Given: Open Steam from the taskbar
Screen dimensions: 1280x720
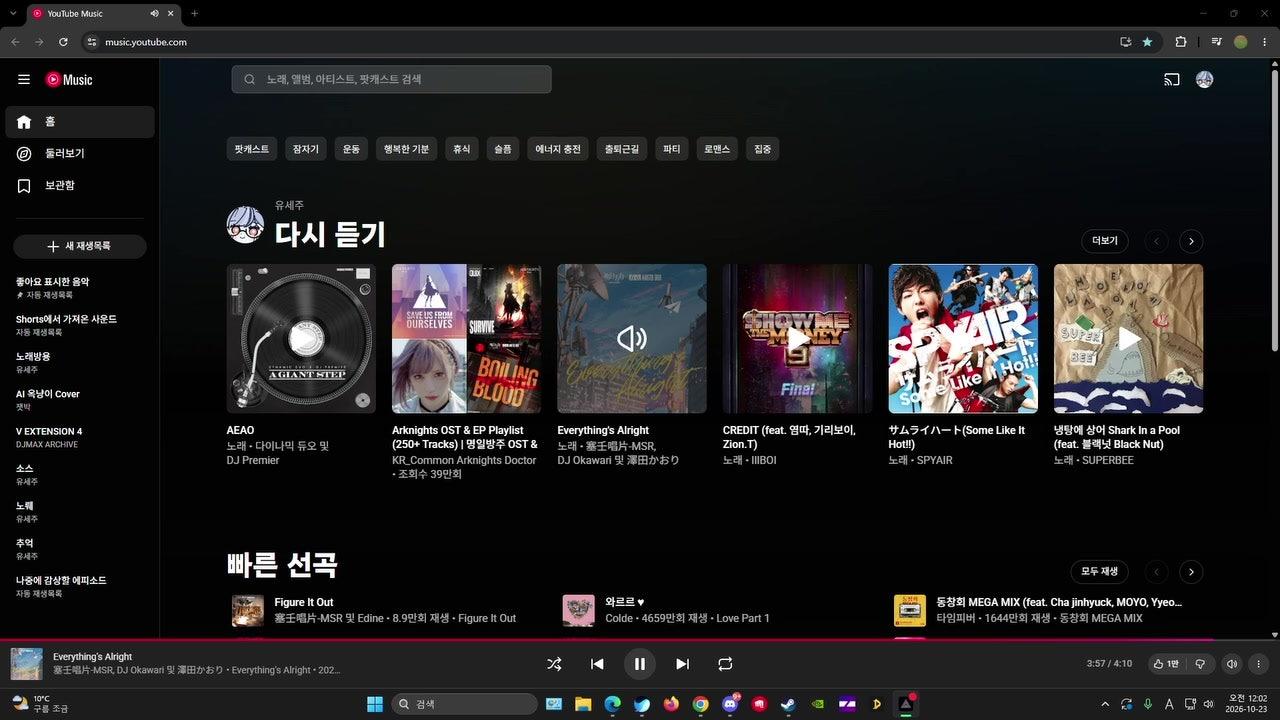Looking at the screenshot, I should pos(789,704).
